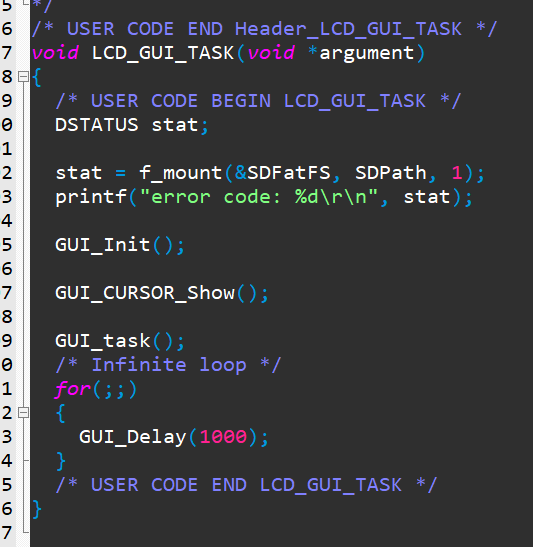Click the SDPath argument

click(391, 173)
